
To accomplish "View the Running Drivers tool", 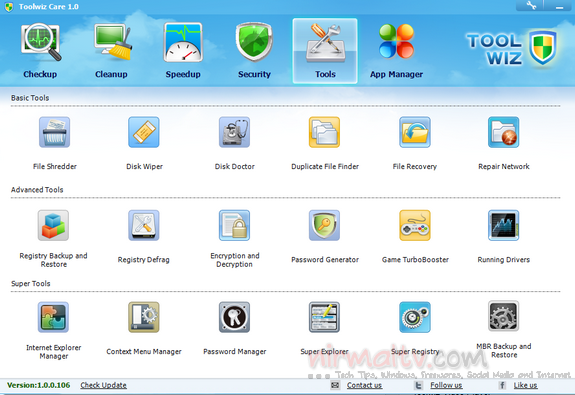I will [x=503, y=225].
